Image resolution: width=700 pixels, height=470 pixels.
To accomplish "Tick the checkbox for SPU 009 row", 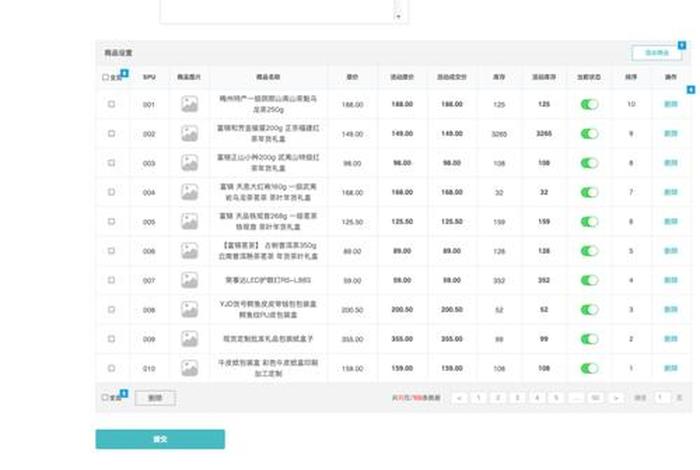I will 112,339.
